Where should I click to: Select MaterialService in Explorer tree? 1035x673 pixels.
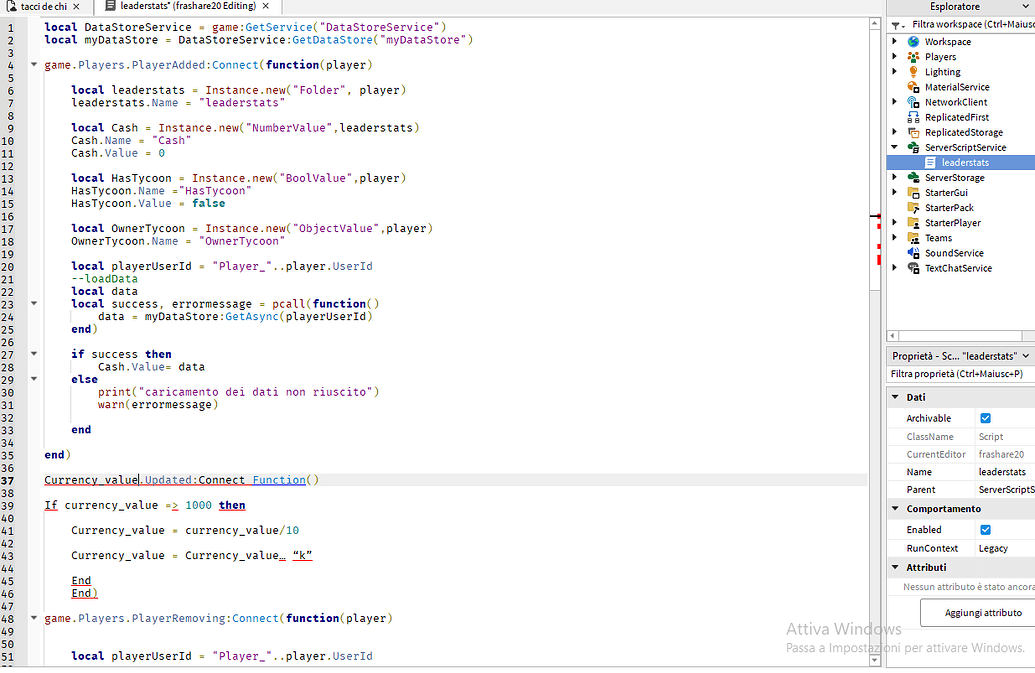957,87
